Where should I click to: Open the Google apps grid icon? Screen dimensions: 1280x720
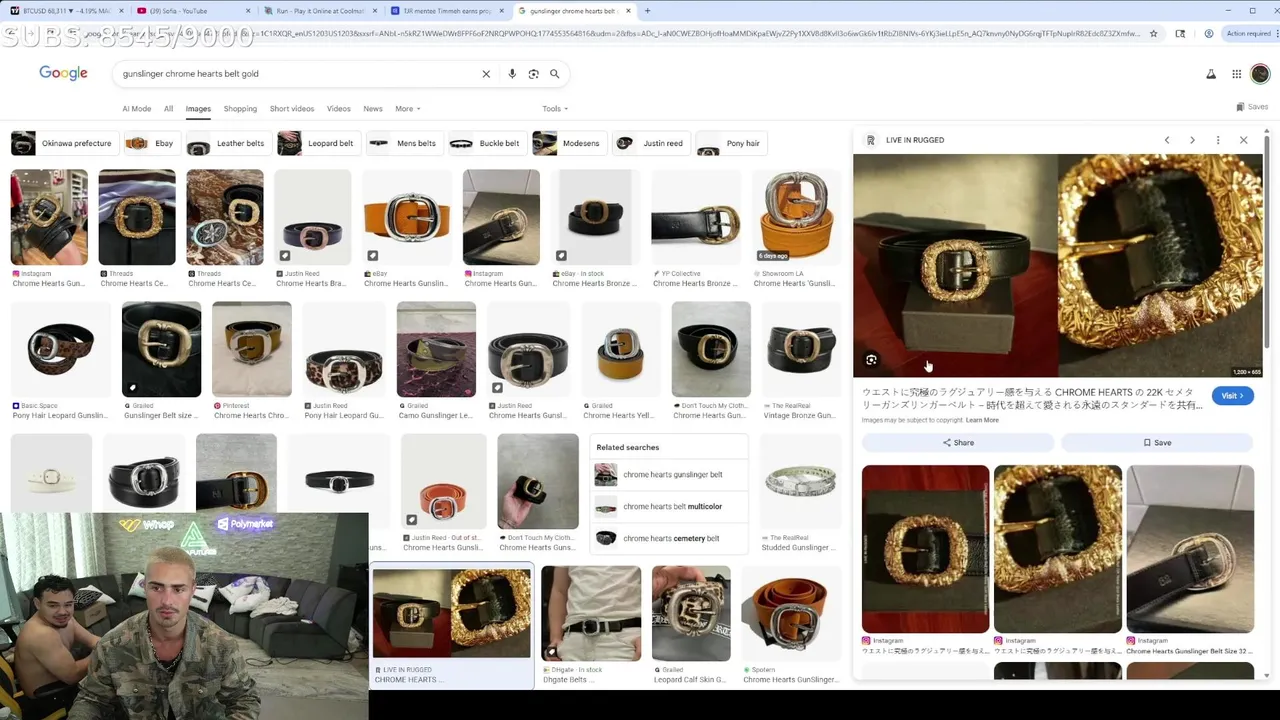[1236, 74]
